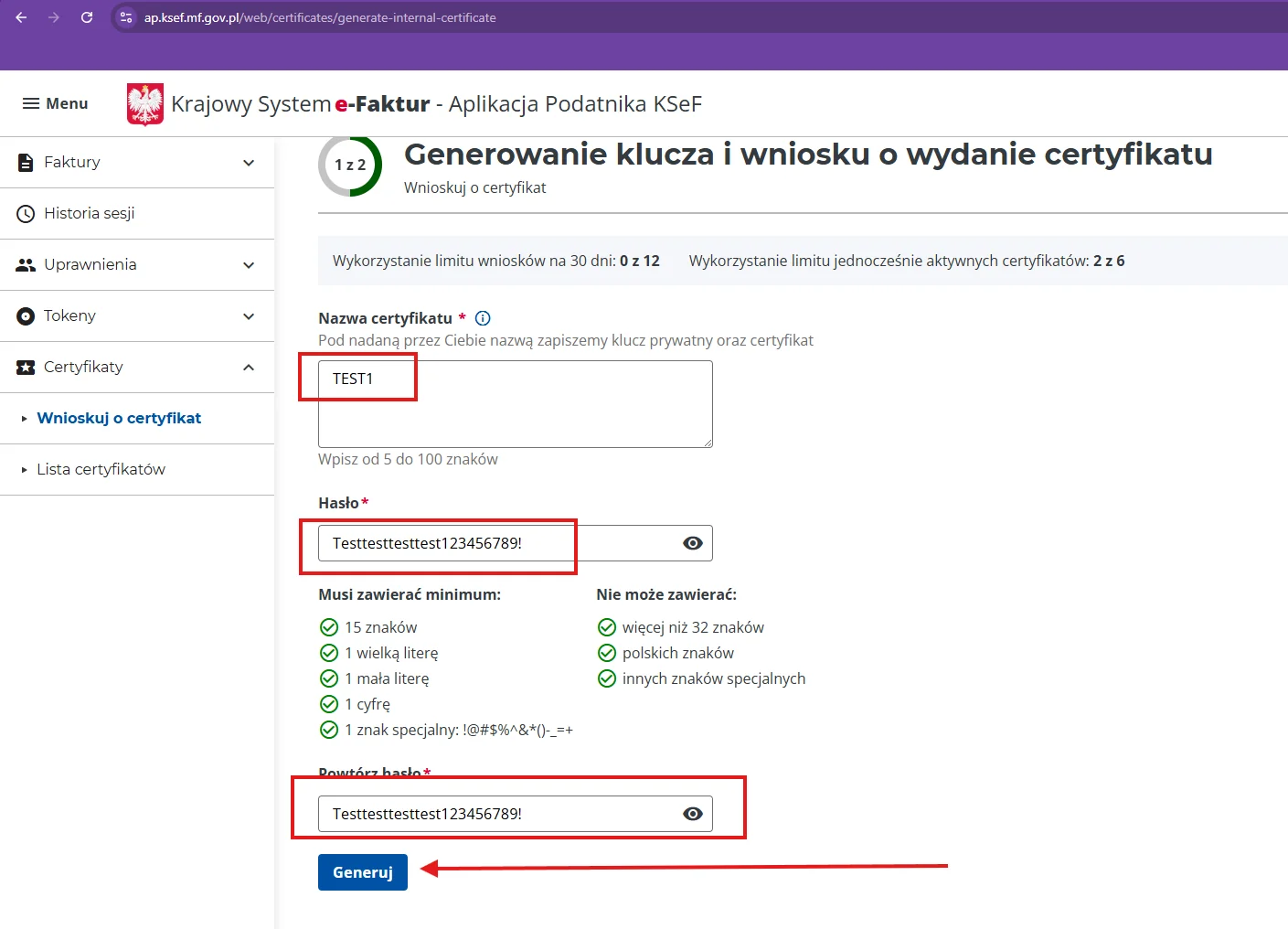Open info tooltip next to Nazwa certyfikatu
The image size is (1288, 929).
pyautogui.click(x=483, y=318)
